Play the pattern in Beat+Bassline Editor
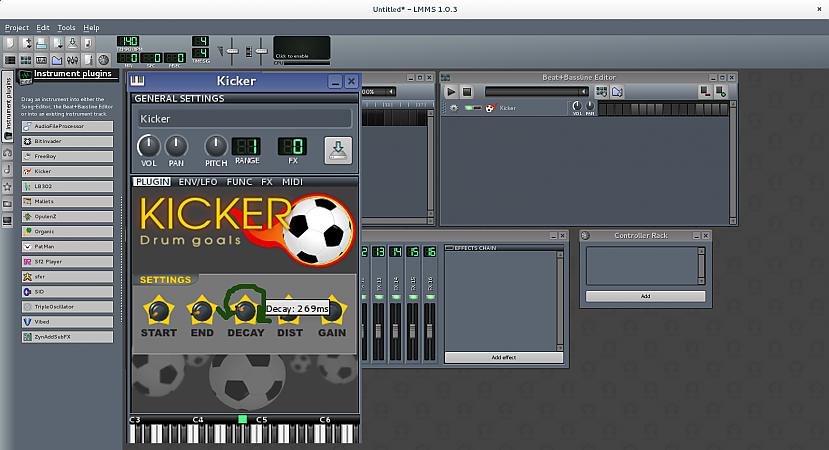This screenshot has height=450, width=829. coord(451,92)
